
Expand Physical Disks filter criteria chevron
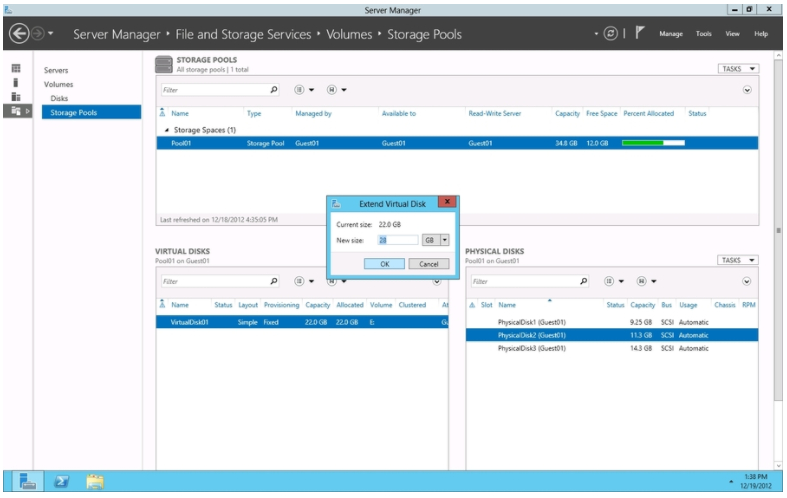(x=747, y=281)
